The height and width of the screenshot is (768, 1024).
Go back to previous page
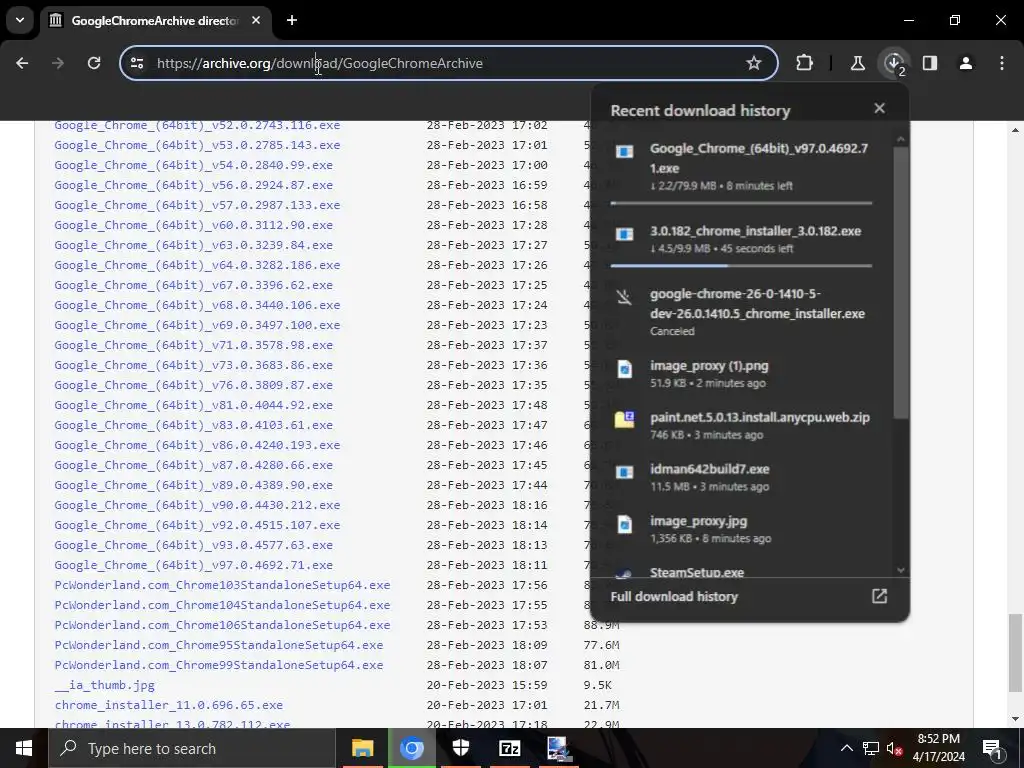22,63
